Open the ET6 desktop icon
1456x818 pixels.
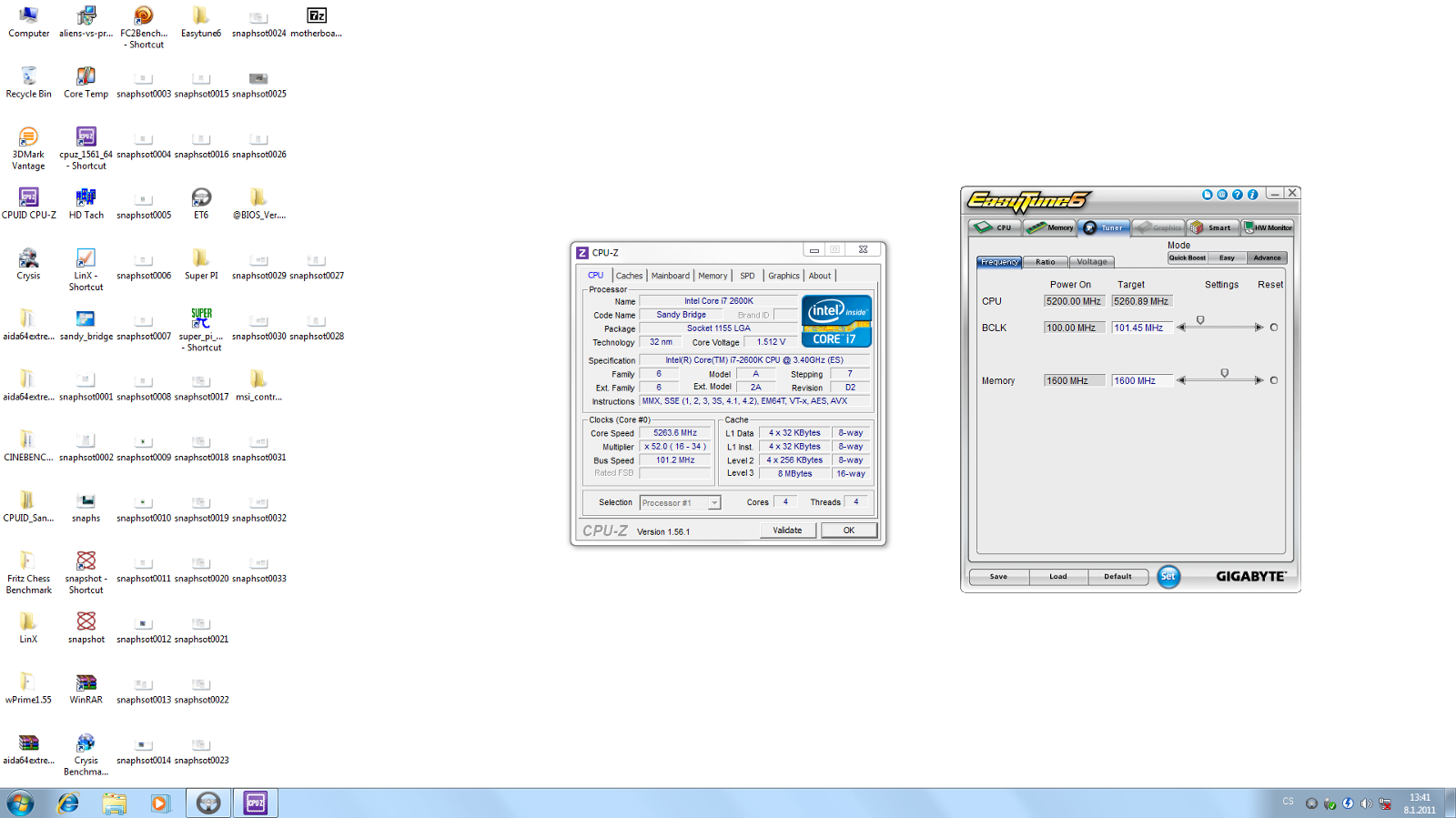pos(201,204)
